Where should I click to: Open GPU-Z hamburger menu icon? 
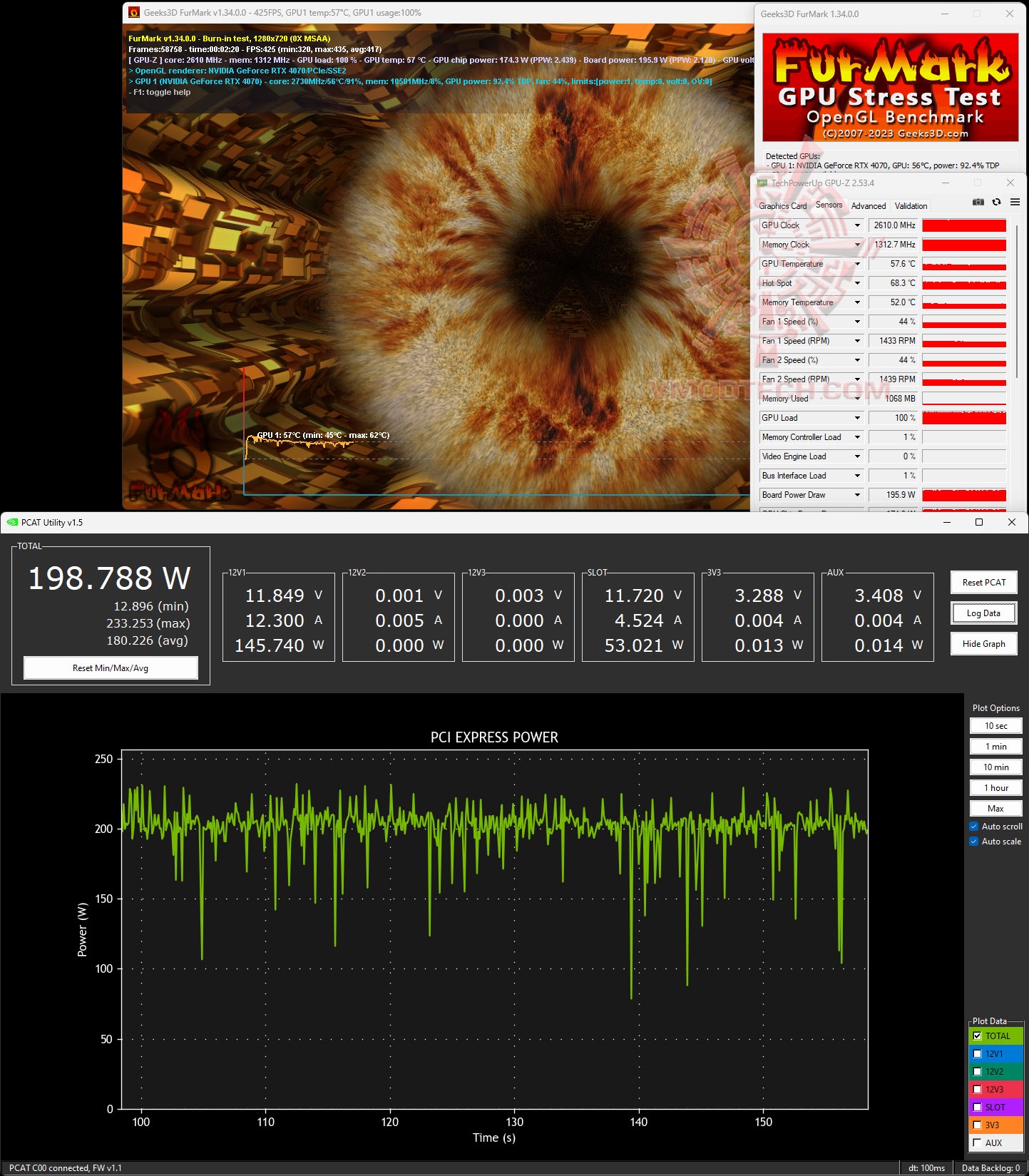pos(1015,203)
